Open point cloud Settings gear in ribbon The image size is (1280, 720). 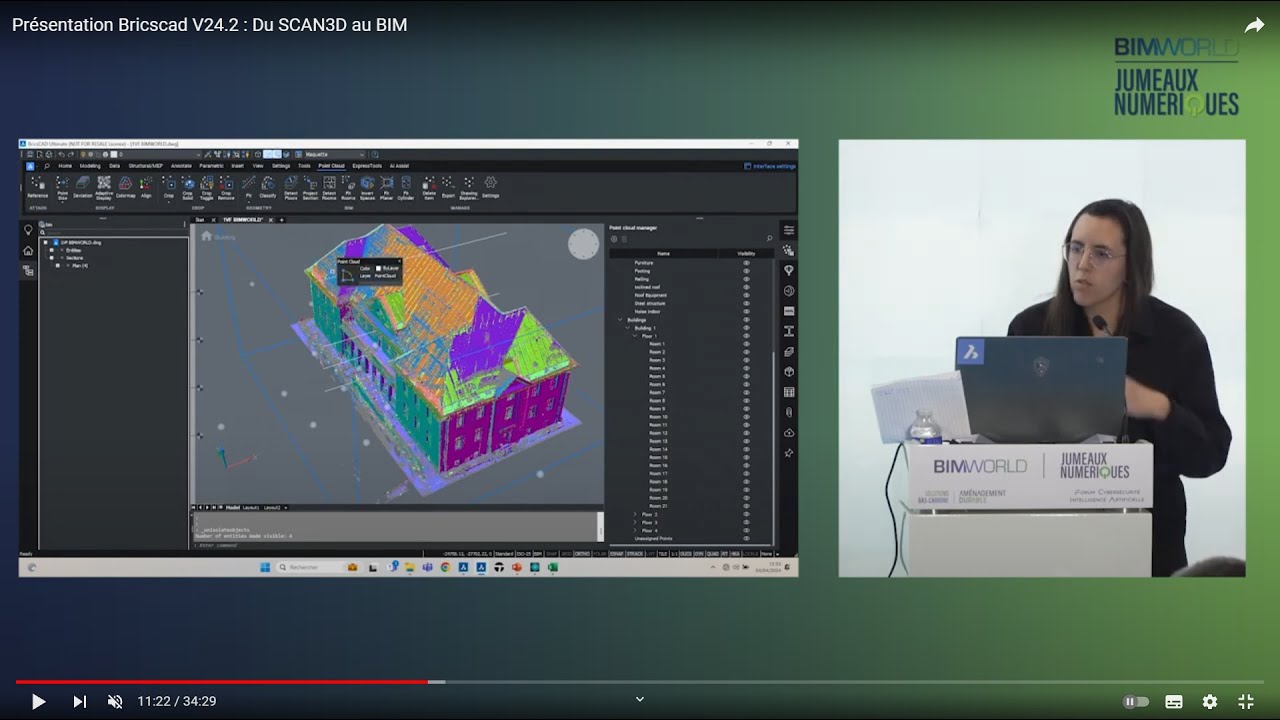[490, 187]
